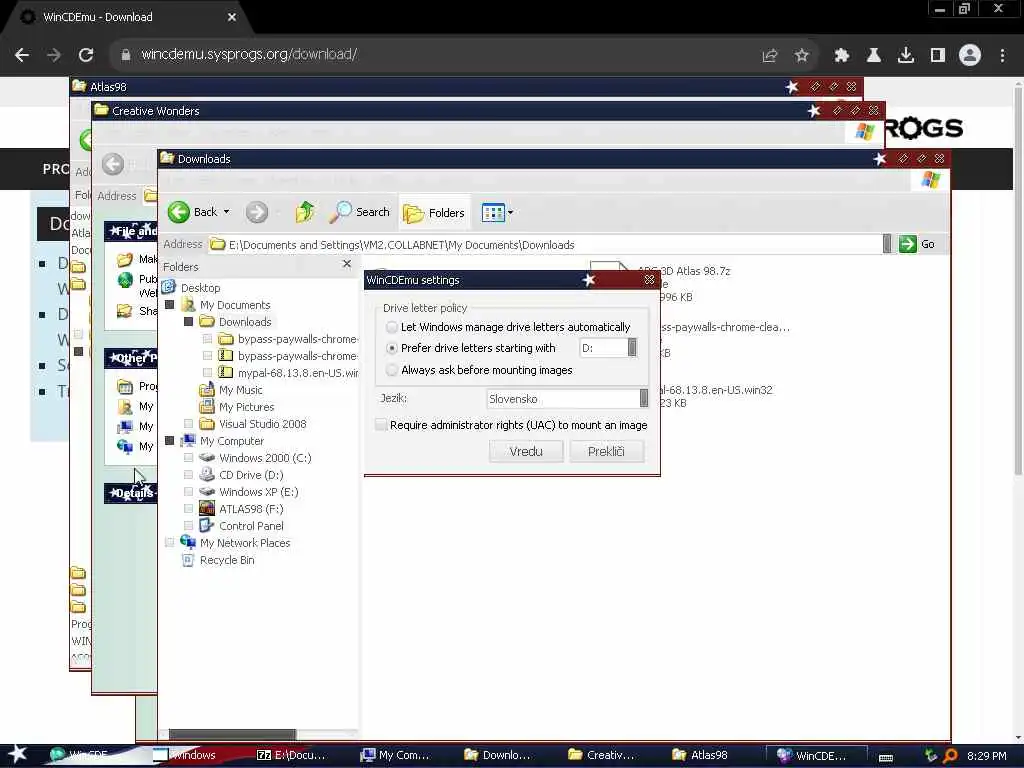1024x768 pixels.
Task: Open Chrome profile avatar
Action: (x=970, y=55)
